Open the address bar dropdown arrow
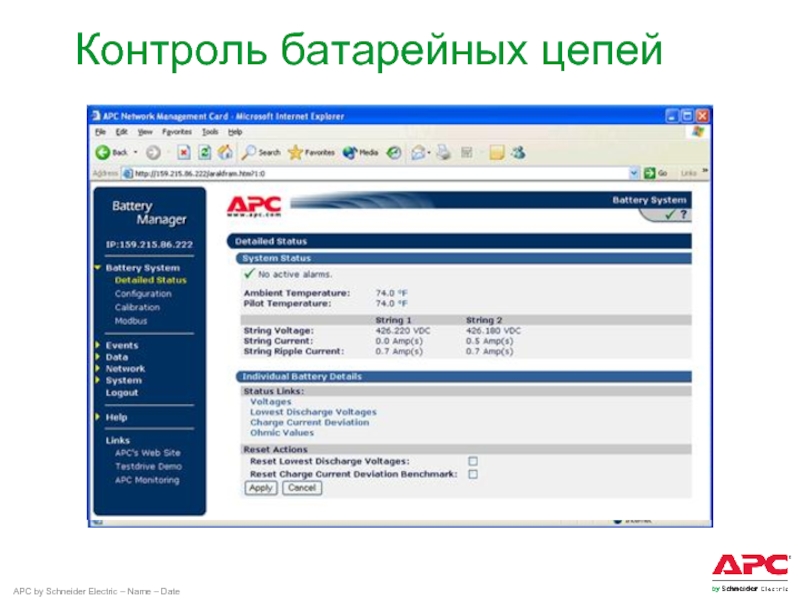800x600 pixels. [634, 173]
